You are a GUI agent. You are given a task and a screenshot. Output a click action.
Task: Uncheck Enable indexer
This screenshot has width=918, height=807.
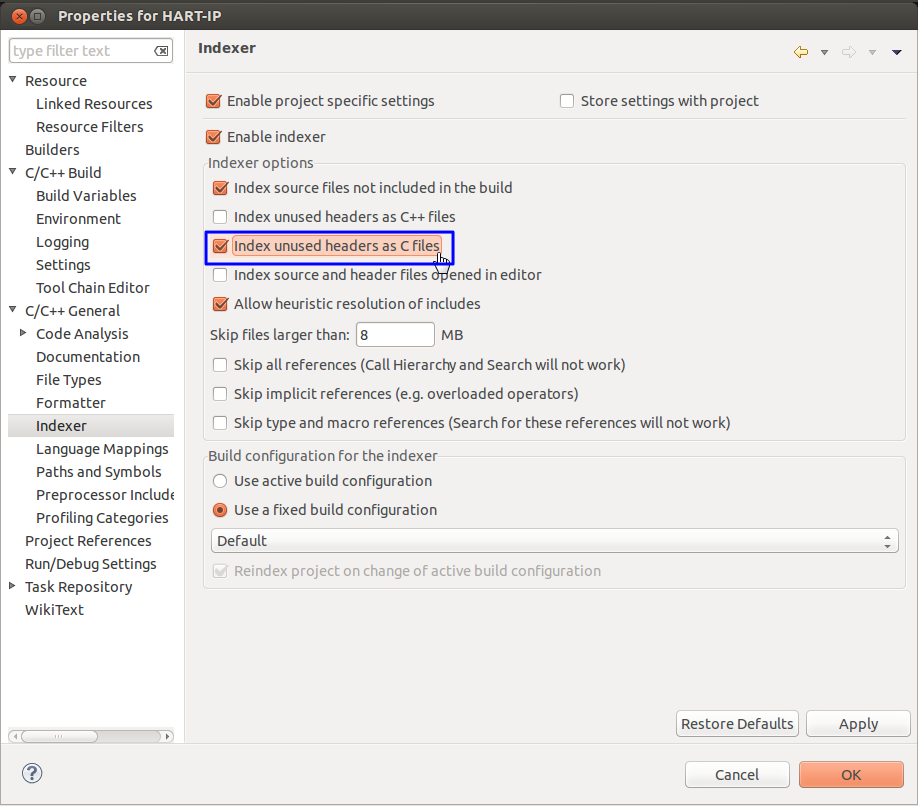(213, 136)
